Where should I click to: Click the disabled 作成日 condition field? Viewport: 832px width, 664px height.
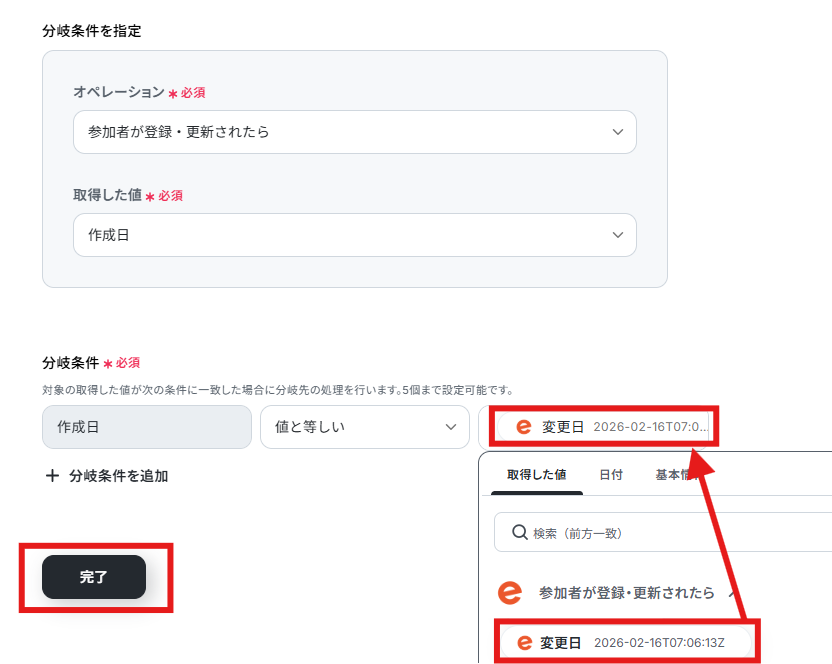pyautogui.click(x=147, y=427)
